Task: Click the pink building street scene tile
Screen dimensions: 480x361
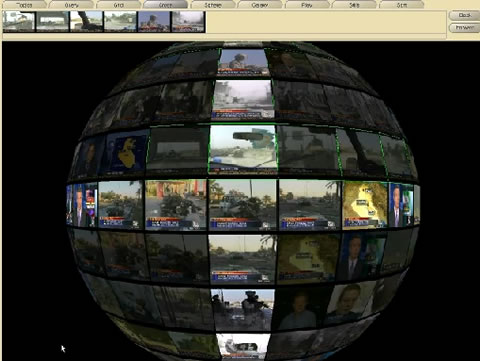Action: point(176,204)
